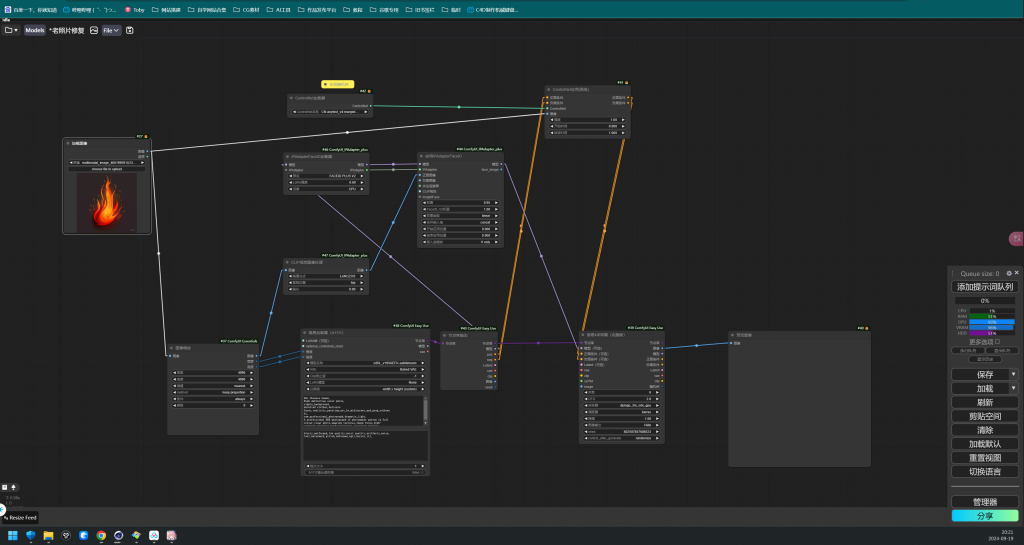Open the AI工具 bookmark folder
1024x545 pixels.
(279, 10)
